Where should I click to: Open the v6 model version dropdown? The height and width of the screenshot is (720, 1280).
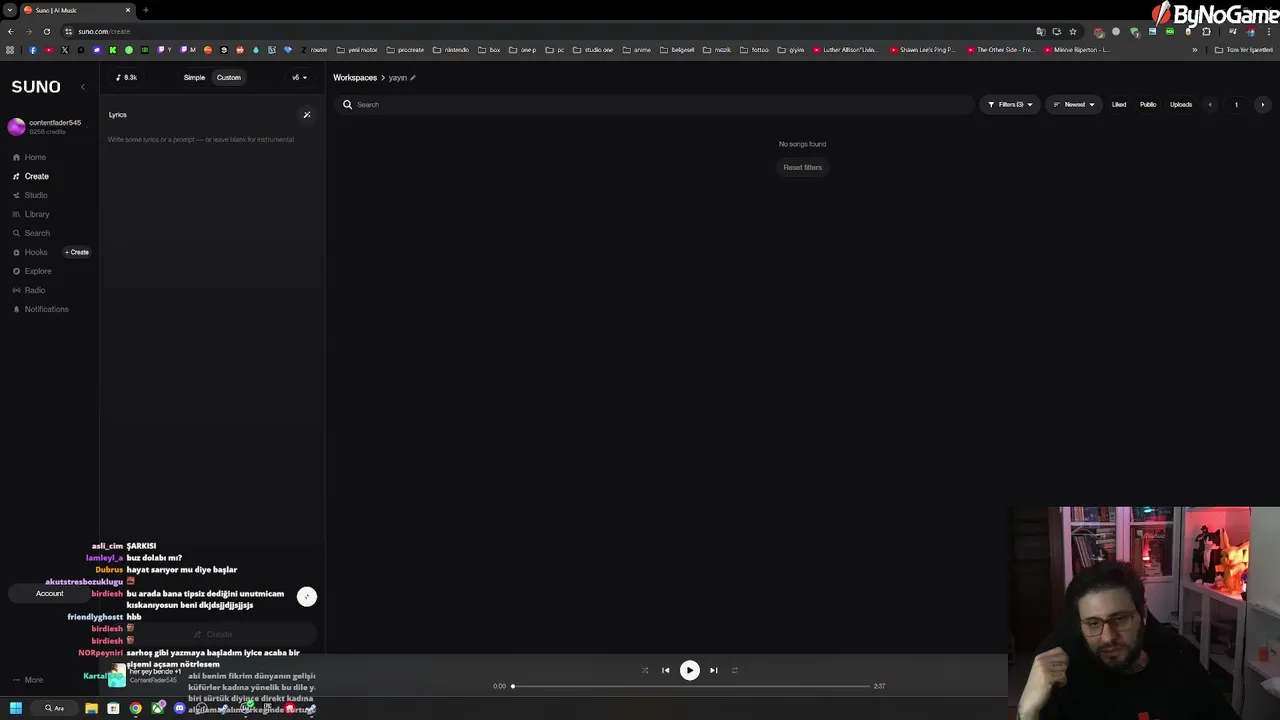(x=299, y=77)
